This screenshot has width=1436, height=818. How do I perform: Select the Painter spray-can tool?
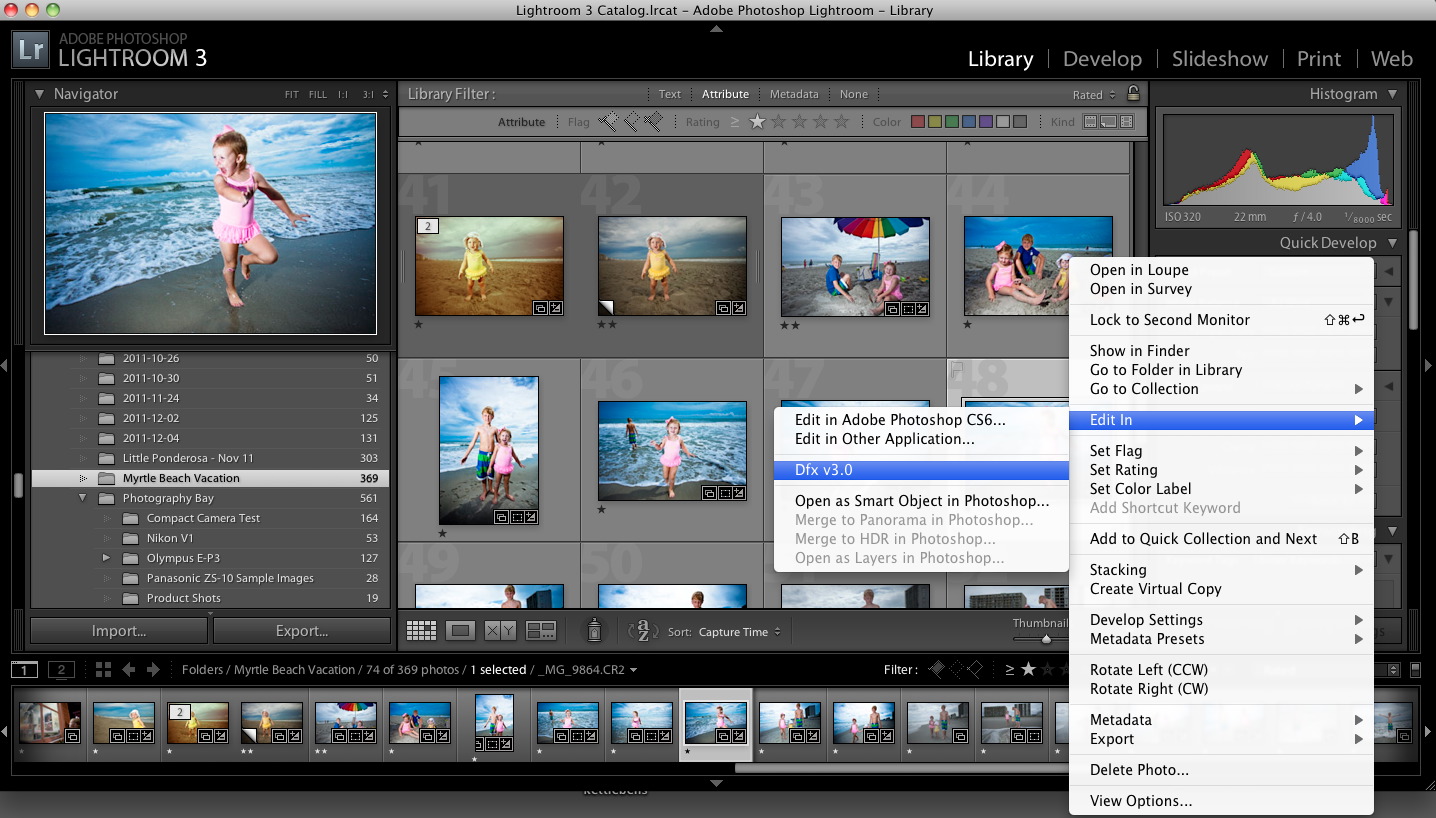click(x=595, y=630)
